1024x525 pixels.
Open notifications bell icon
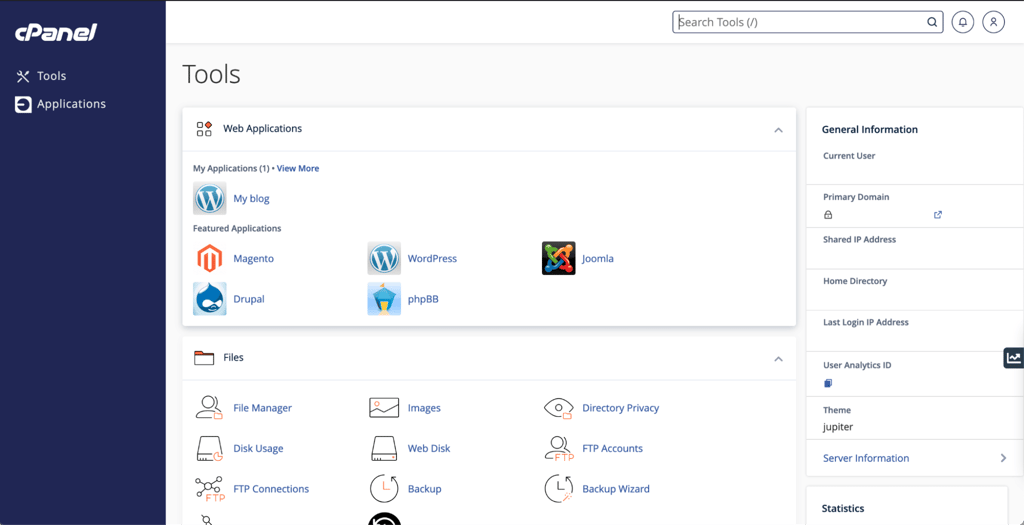pos(963,22)
